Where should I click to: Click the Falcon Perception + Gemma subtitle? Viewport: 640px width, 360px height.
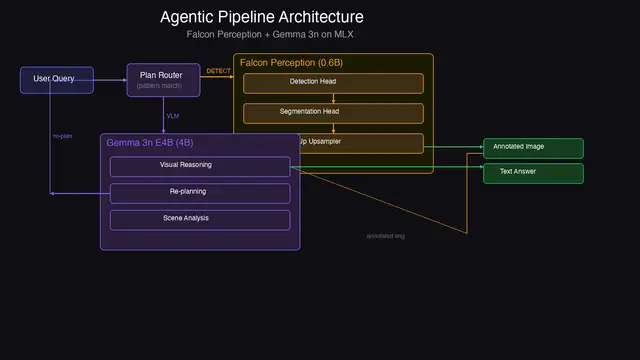pyautogui.click(x=270, y=34)
